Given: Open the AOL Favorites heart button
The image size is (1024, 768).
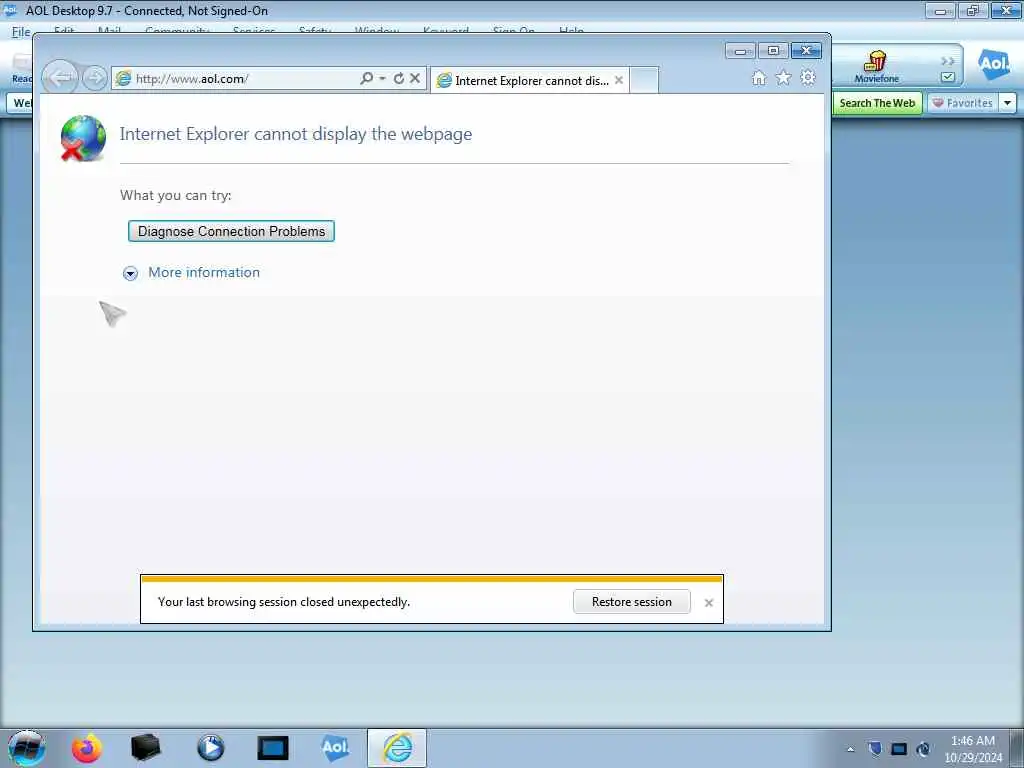Looking at the screenshot, I should pyautogui.click(x=963, y=103).
